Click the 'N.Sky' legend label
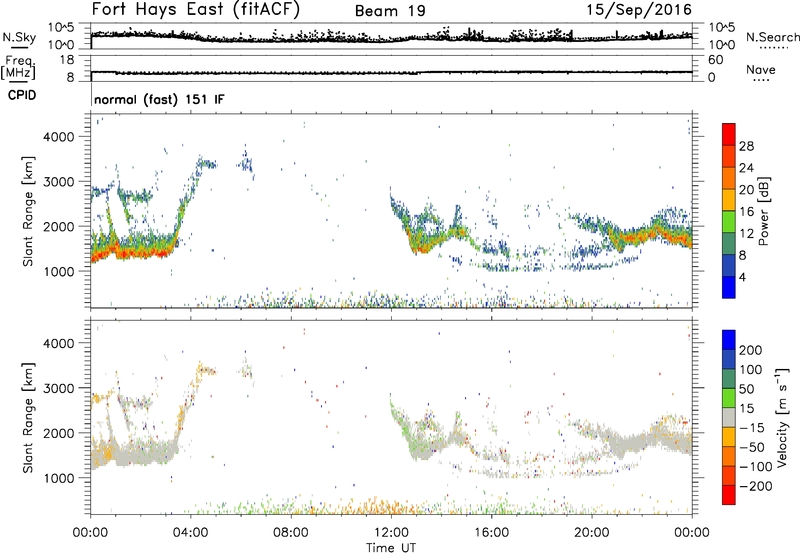Screen dimensions: 800x554 pyautogui.click(x=19, y=37)
